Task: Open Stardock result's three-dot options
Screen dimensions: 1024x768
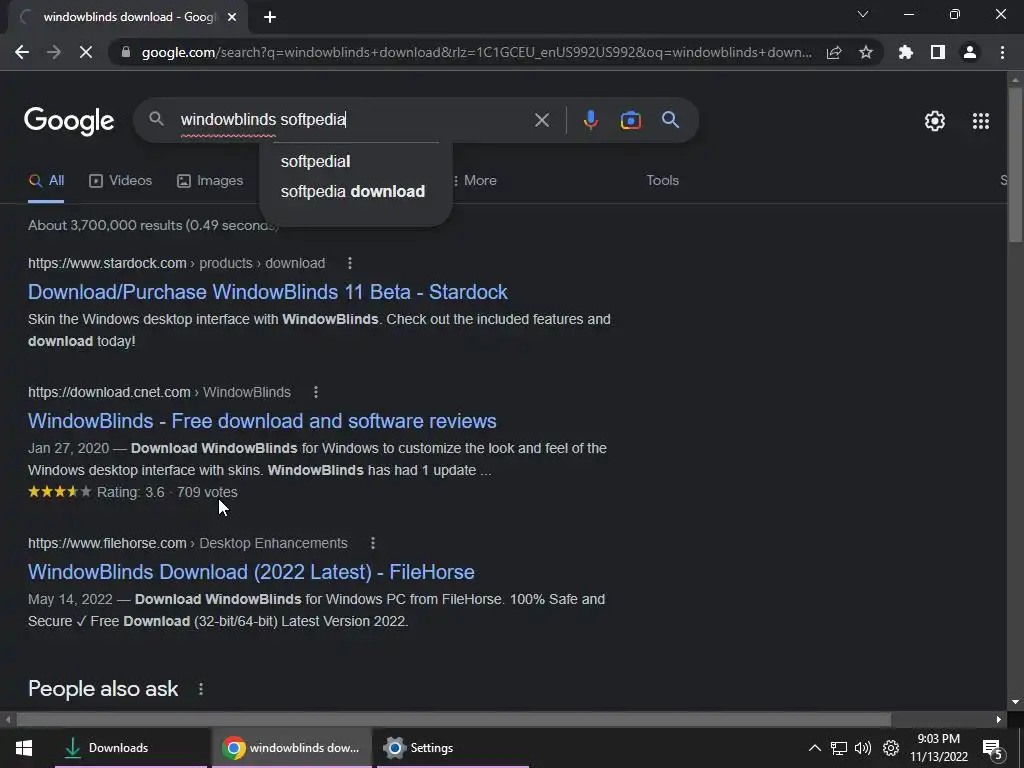Action: pyautogui.click(x=350, y=263)
